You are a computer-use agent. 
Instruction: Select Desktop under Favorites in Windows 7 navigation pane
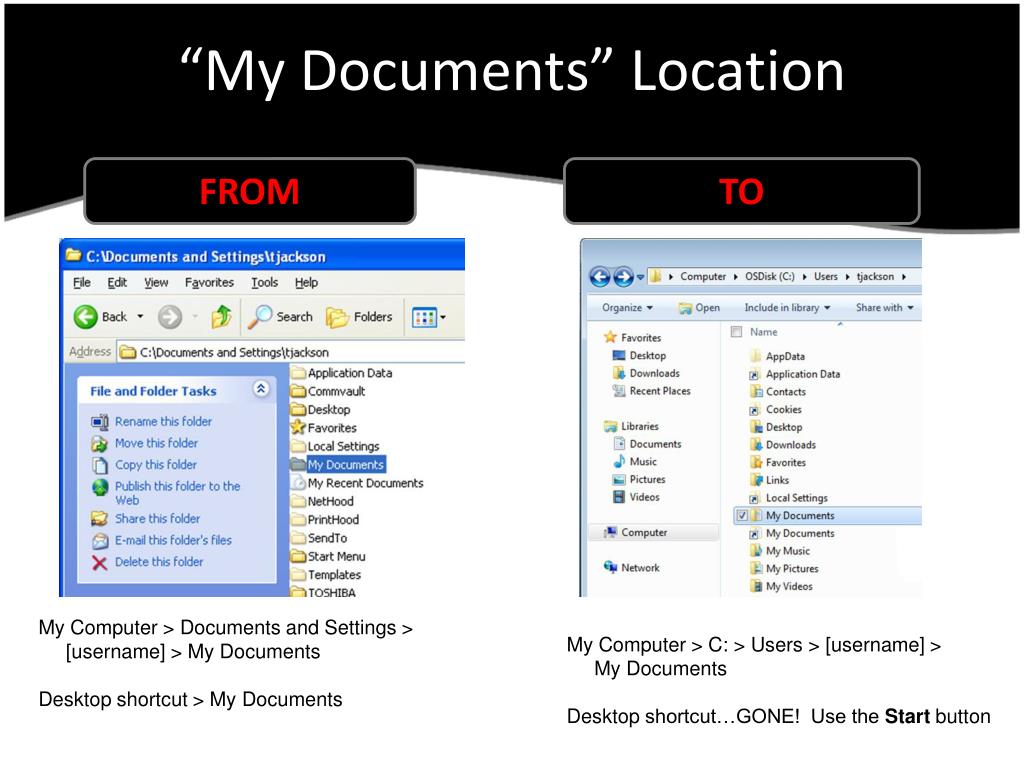click(x=639, y=355)
